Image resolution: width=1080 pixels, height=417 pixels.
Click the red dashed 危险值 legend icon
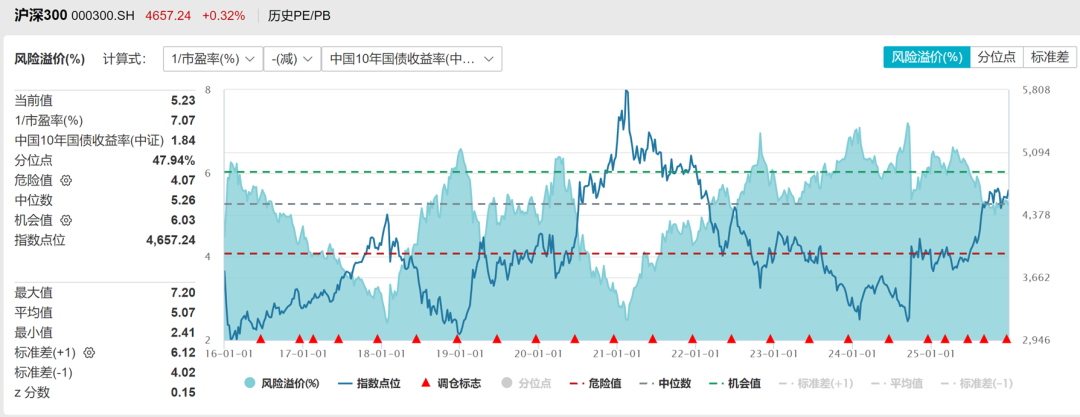tap(578, 383)
